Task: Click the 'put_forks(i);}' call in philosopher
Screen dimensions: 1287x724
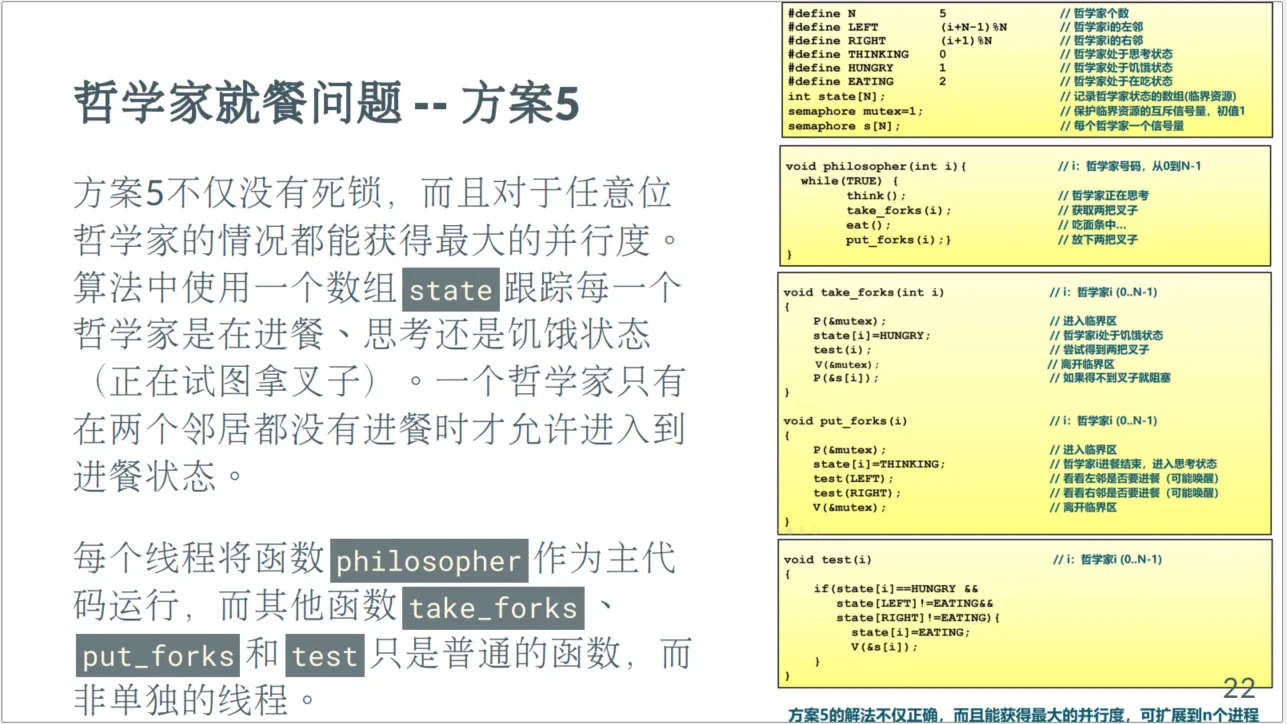Action: (899, 240)
